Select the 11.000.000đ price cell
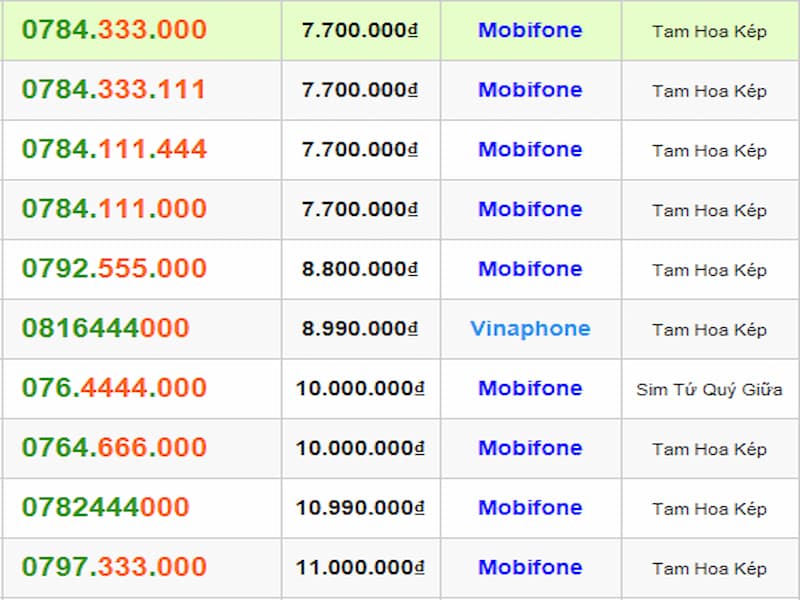This screenshot has width=800, height=600. 360,567
